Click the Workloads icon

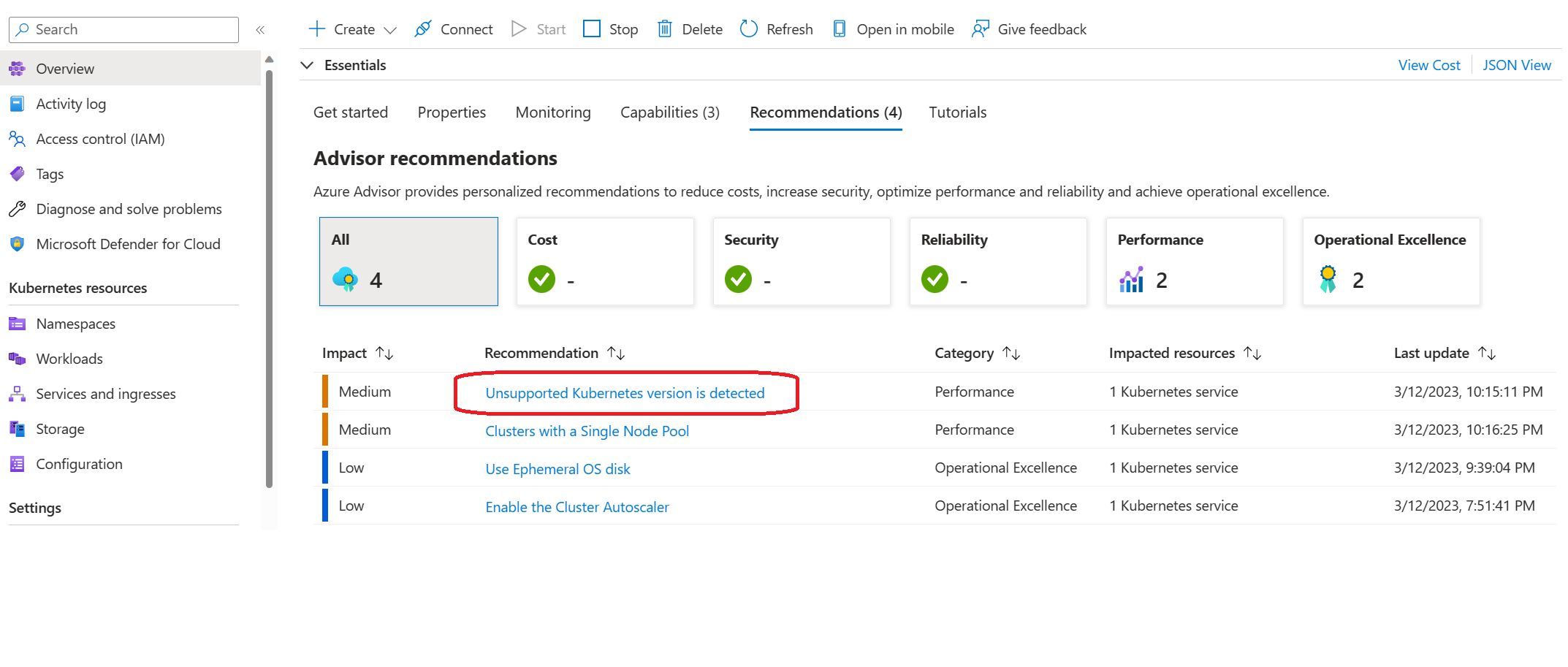[x=17, y=359]
